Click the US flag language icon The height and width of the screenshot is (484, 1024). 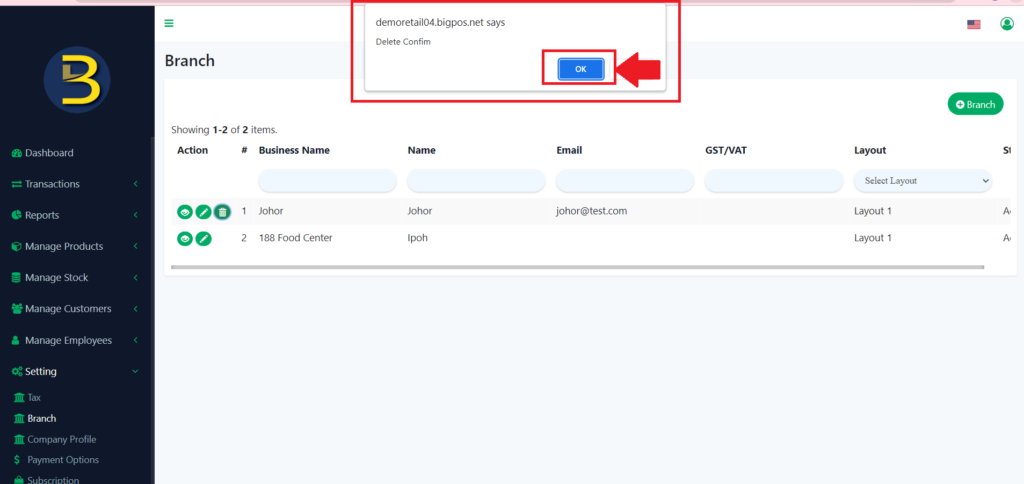pyautogui.click(x=973, y=24)
